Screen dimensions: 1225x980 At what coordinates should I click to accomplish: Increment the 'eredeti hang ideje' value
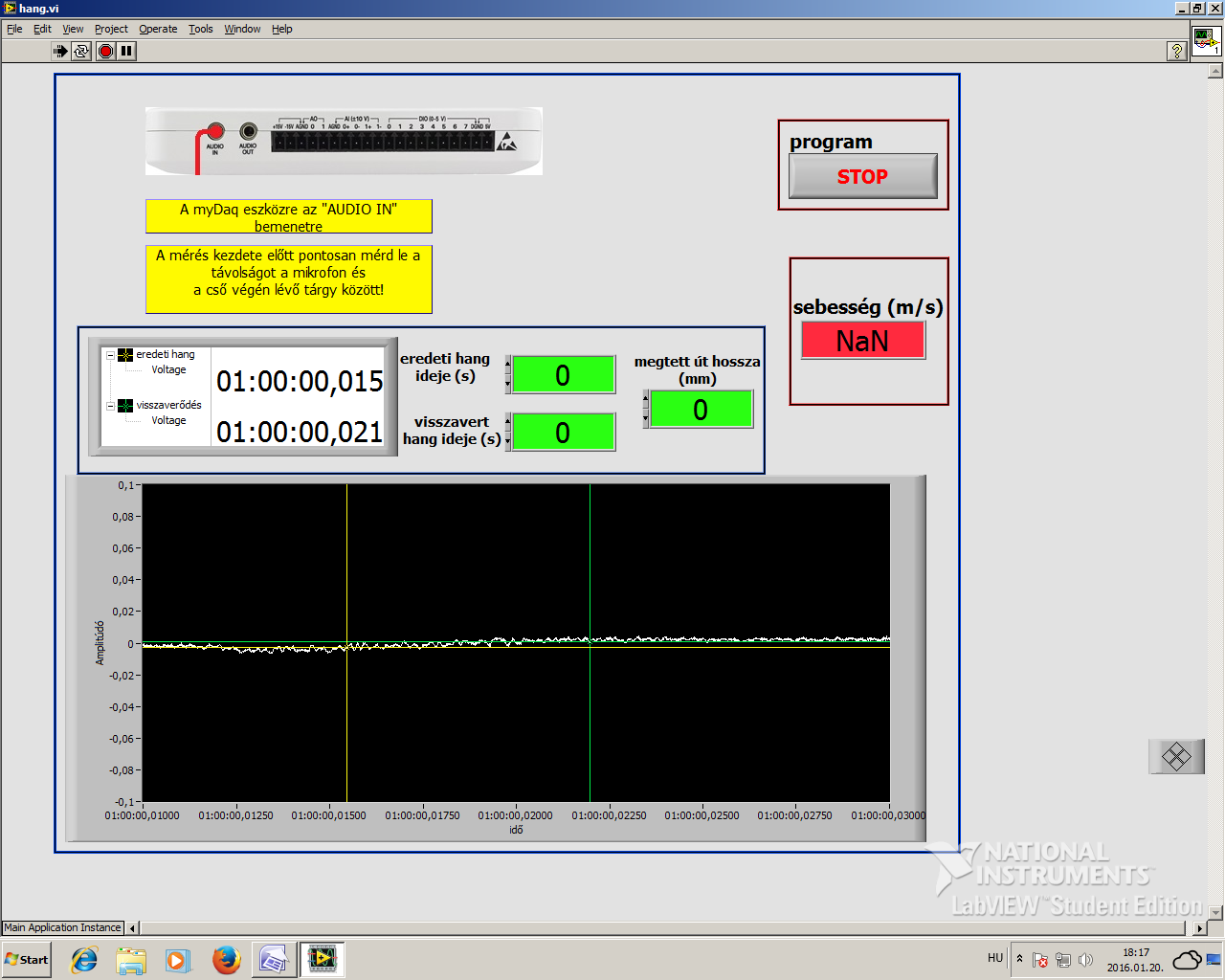click(x=508, y=364)
